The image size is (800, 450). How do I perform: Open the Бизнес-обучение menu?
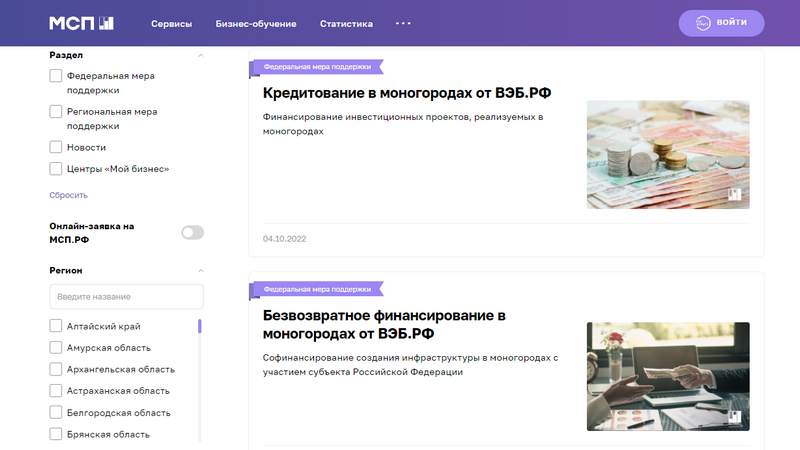[x=256, y=24]
